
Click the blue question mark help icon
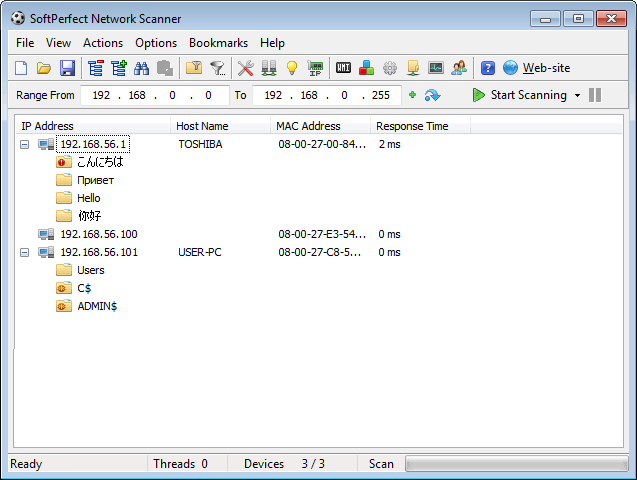(x=488, y=68)
